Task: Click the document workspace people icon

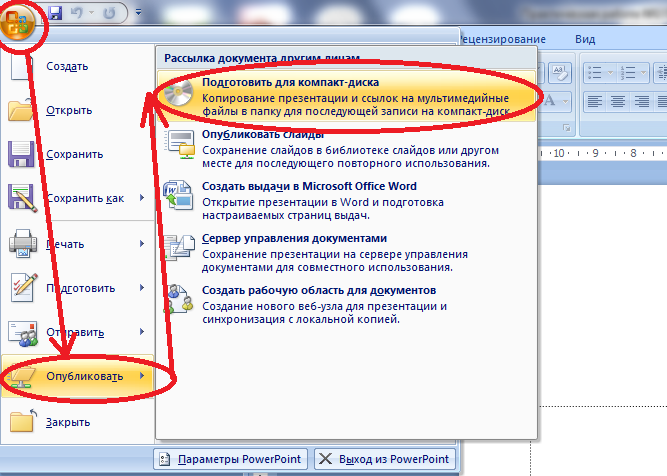Action: coord(179,299)
